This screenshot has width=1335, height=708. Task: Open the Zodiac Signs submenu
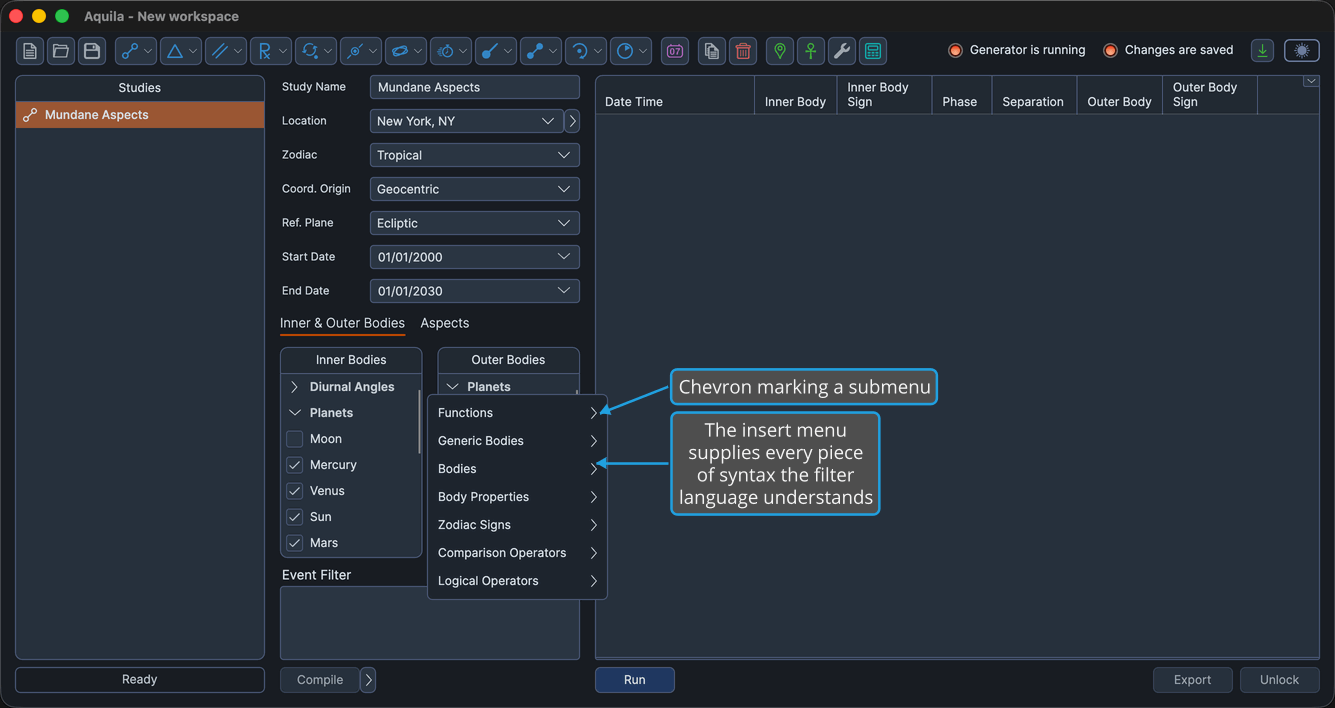click(x=517, y=525)
